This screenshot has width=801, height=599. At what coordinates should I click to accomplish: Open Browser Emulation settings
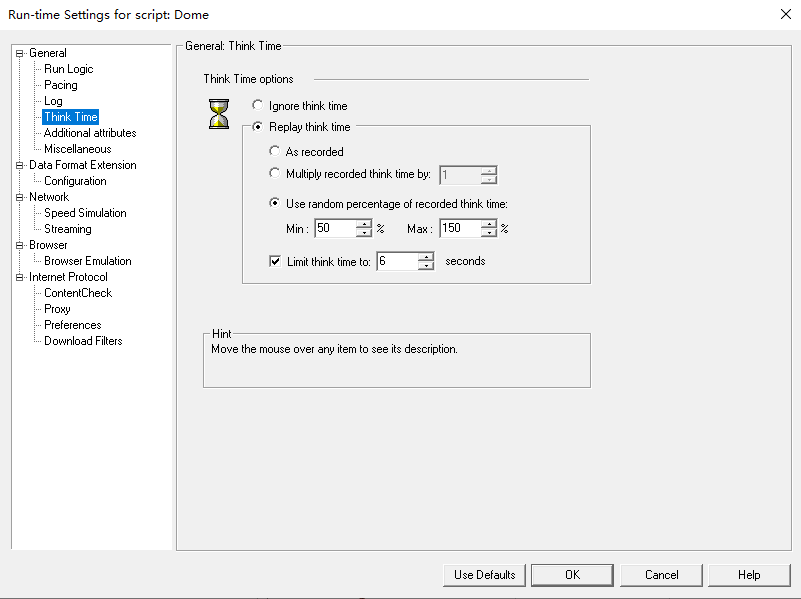point(88,260)
